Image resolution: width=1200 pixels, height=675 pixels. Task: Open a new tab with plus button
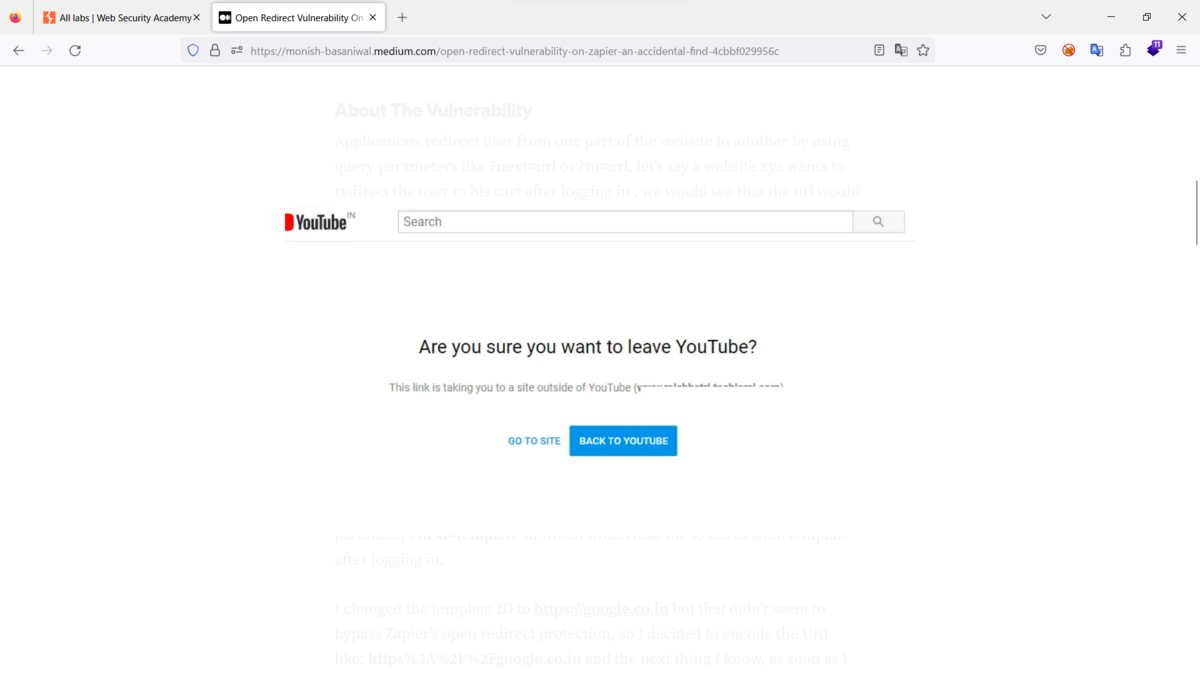[x=402, y=17]
